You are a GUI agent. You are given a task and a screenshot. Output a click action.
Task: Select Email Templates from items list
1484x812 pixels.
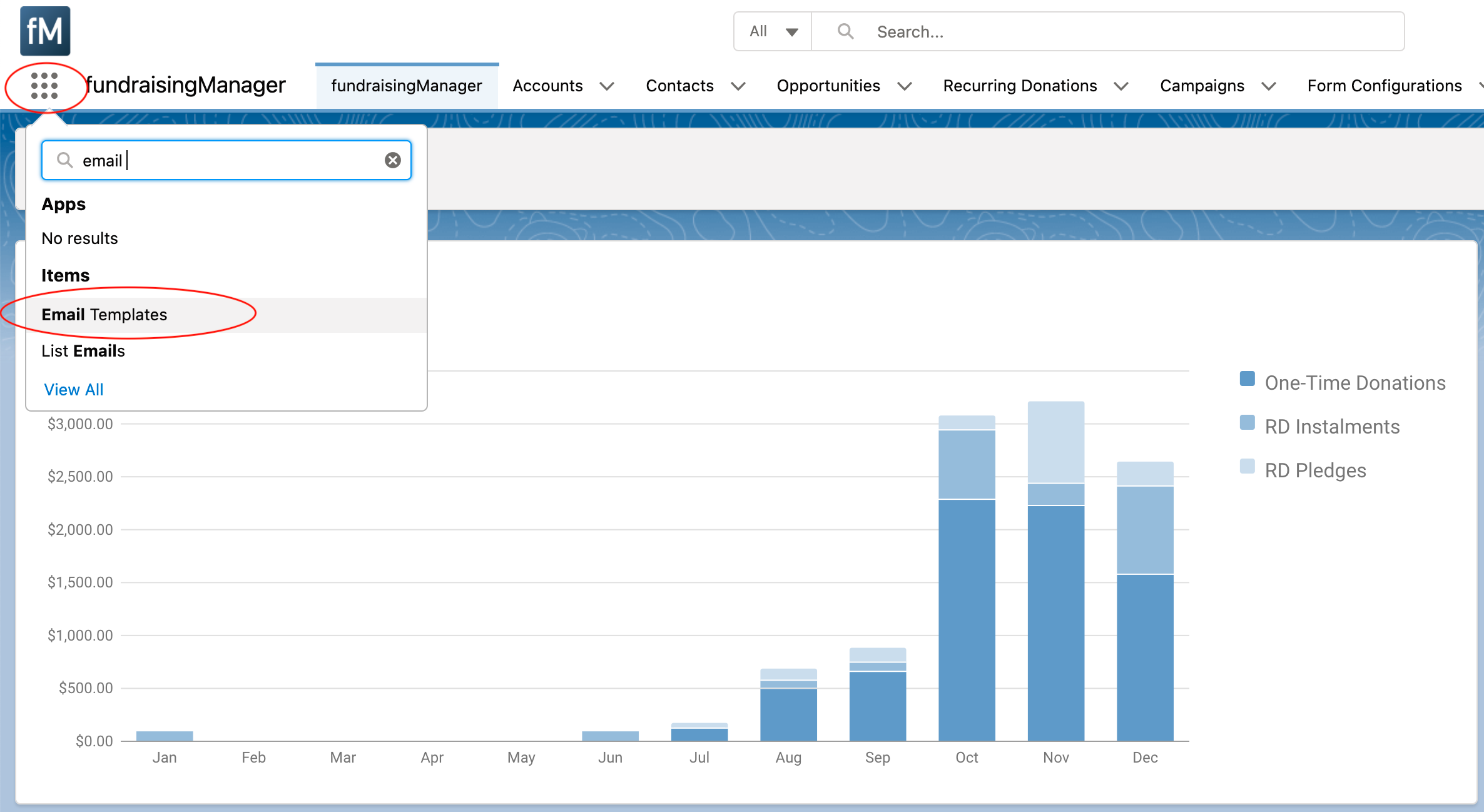(x=104, y=315)
